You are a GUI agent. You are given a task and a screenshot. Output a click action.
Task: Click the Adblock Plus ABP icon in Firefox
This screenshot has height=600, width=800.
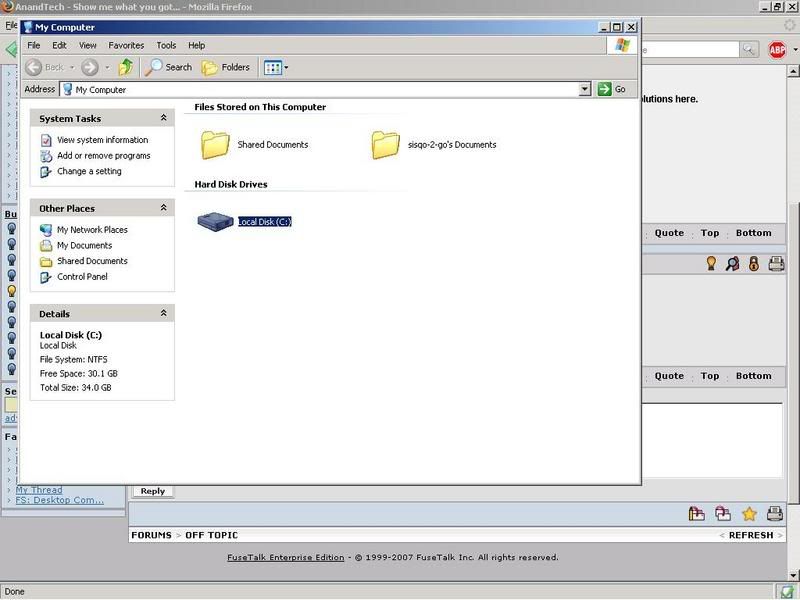pyautogui.click(x=777, y=50)
